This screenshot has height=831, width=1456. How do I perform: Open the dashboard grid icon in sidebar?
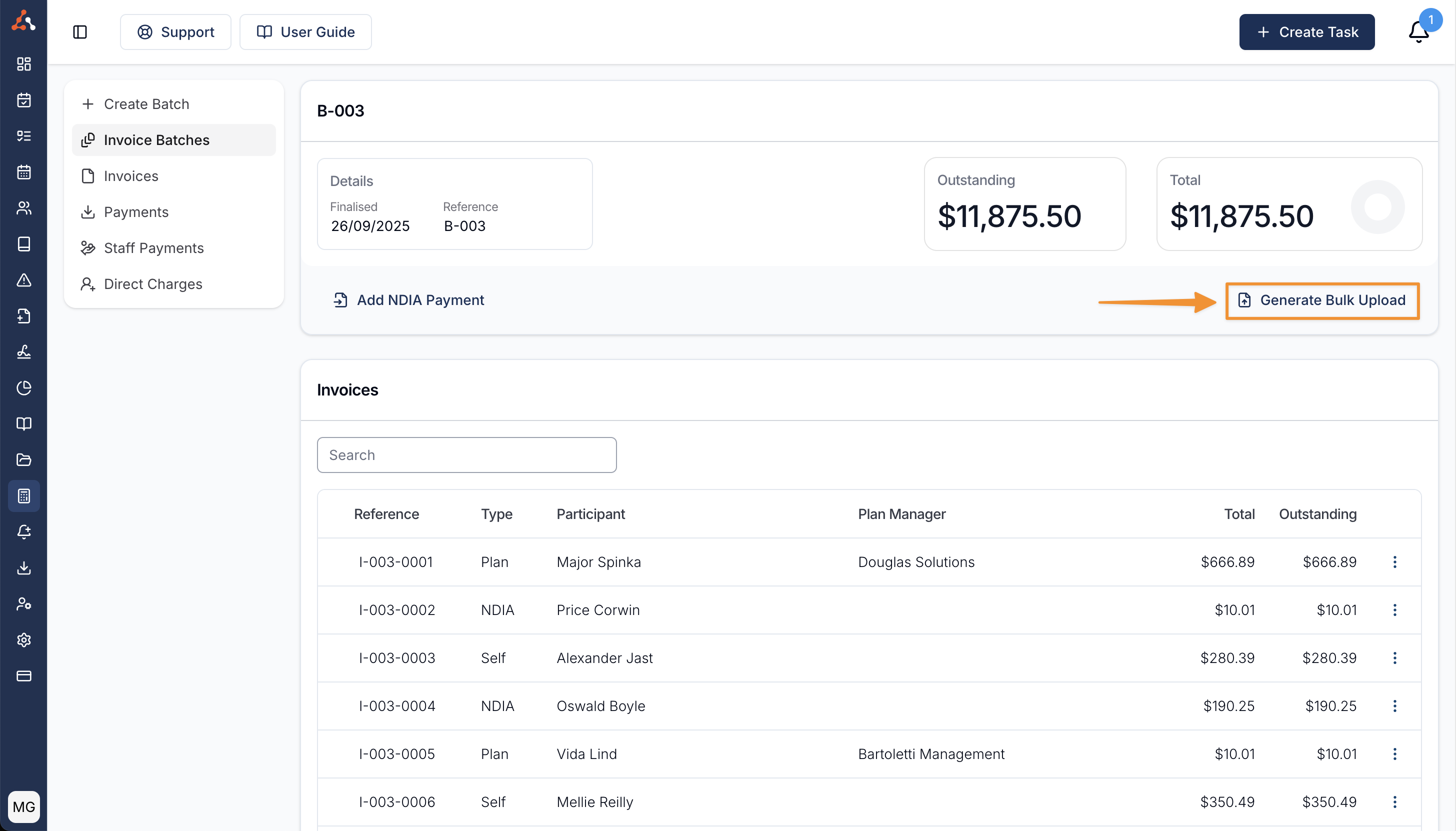tap(23, 64)
